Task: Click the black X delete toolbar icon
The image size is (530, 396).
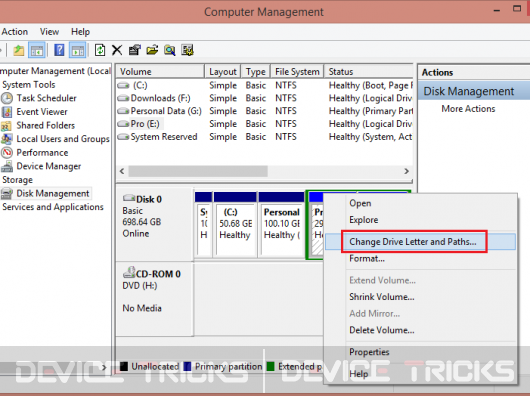Action: (x=117, y=50)
